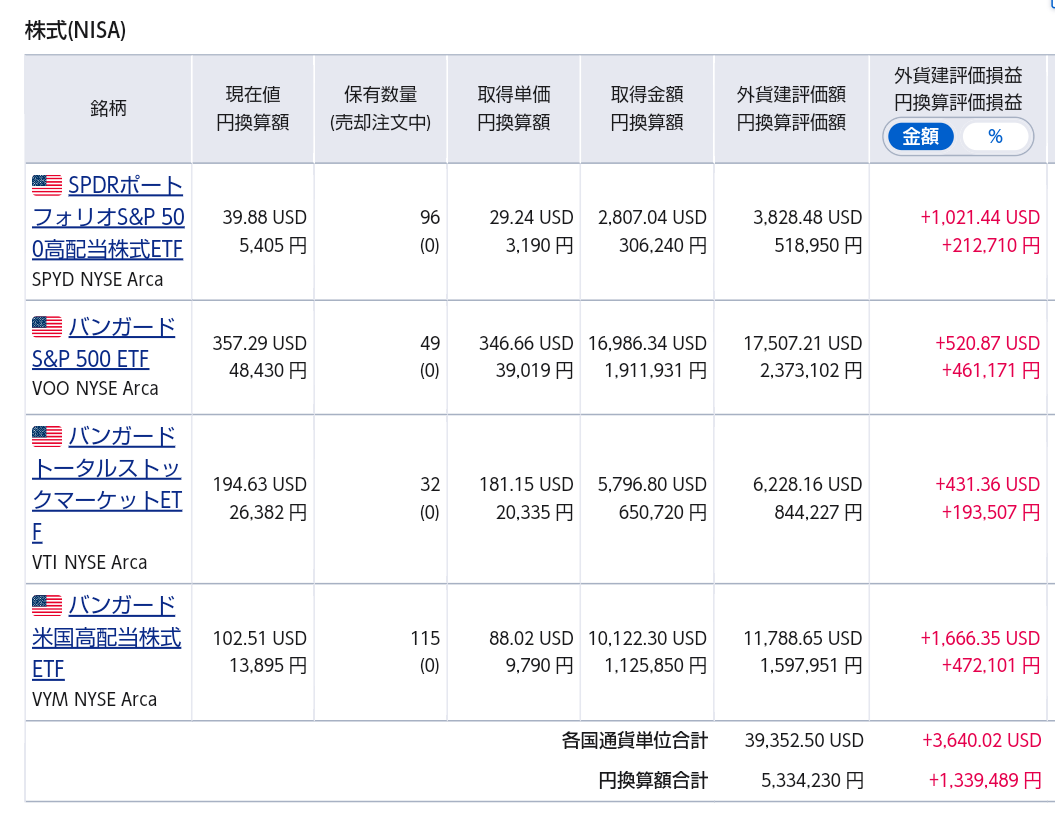
Task: Select VTI NYSE Arca ticker text
Action: click(89, 562)
